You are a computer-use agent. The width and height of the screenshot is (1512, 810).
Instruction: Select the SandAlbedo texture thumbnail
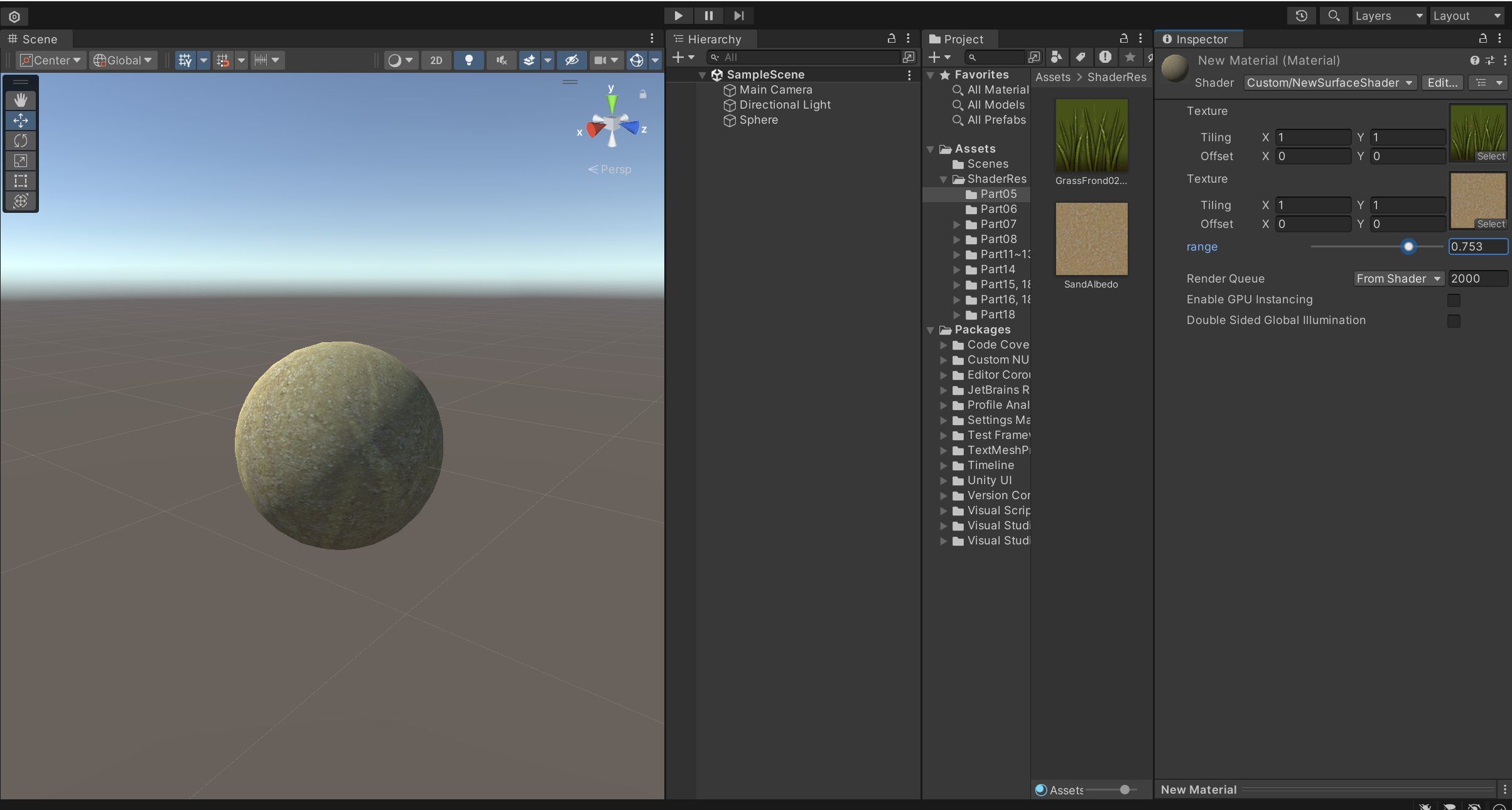tap(1091, 239)
